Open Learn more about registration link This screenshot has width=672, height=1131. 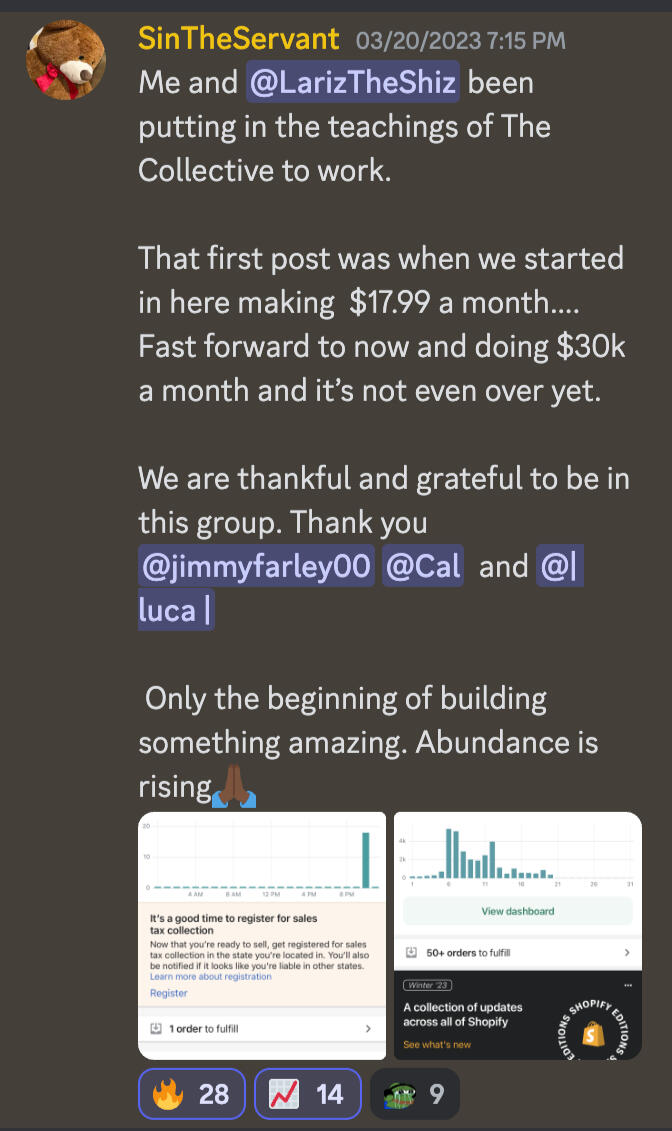coord(210,977)
